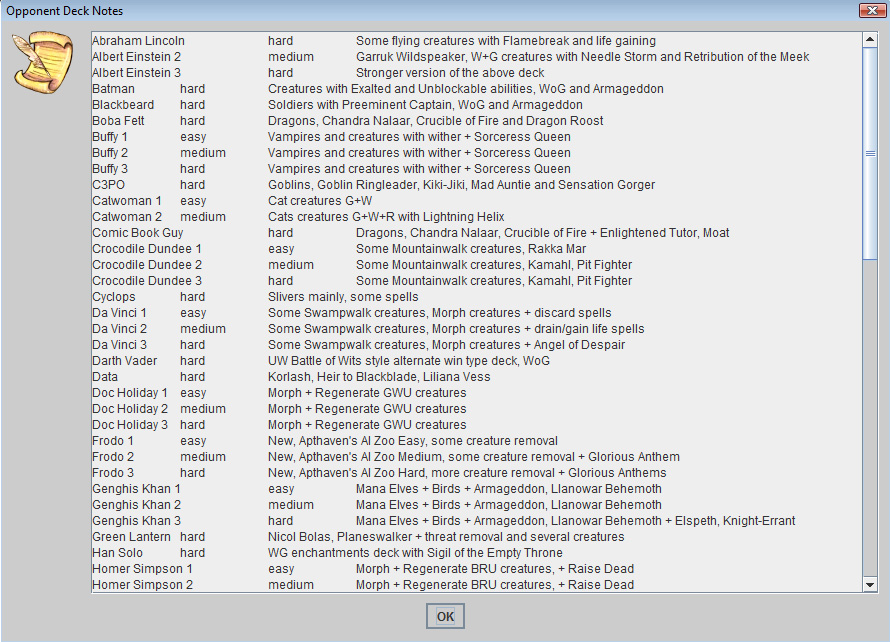
Task: Click the scrollbar up arrow
Action: pos(869,40)
